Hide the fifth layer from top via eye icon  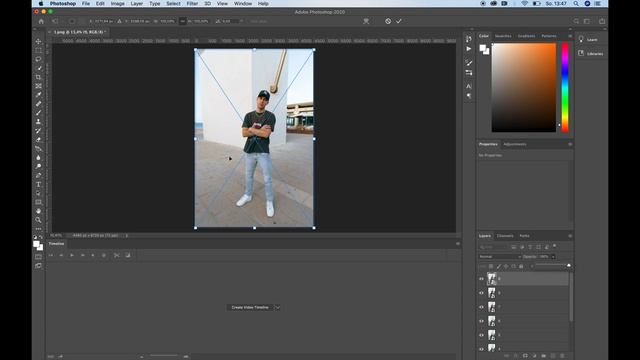(481, 335)
